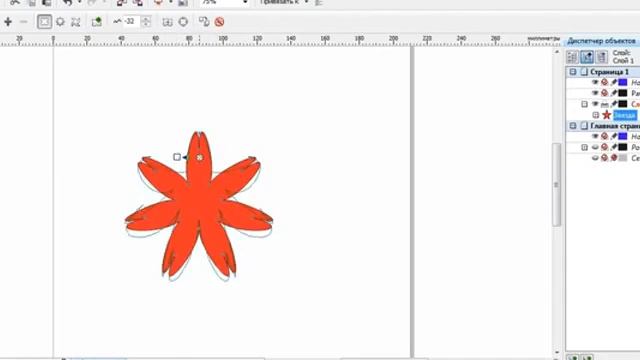Toggle eye of first layer under Главная страница
The height and width of the screenshot is (360, 640).
[x=595, y=136]
